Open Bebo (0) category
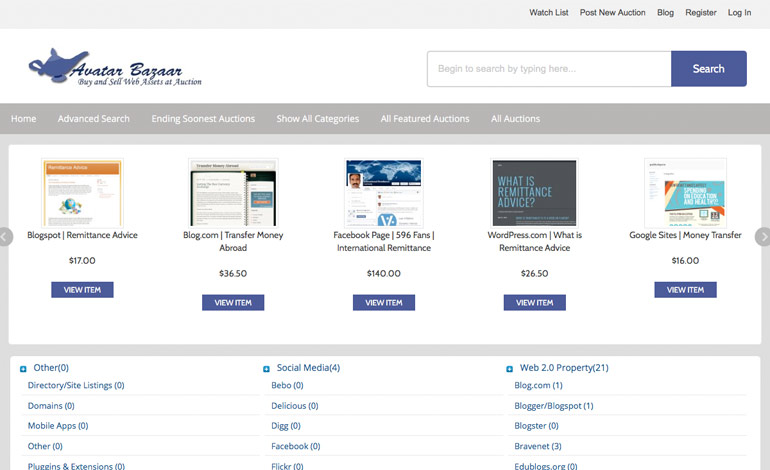 click(287, 386)
